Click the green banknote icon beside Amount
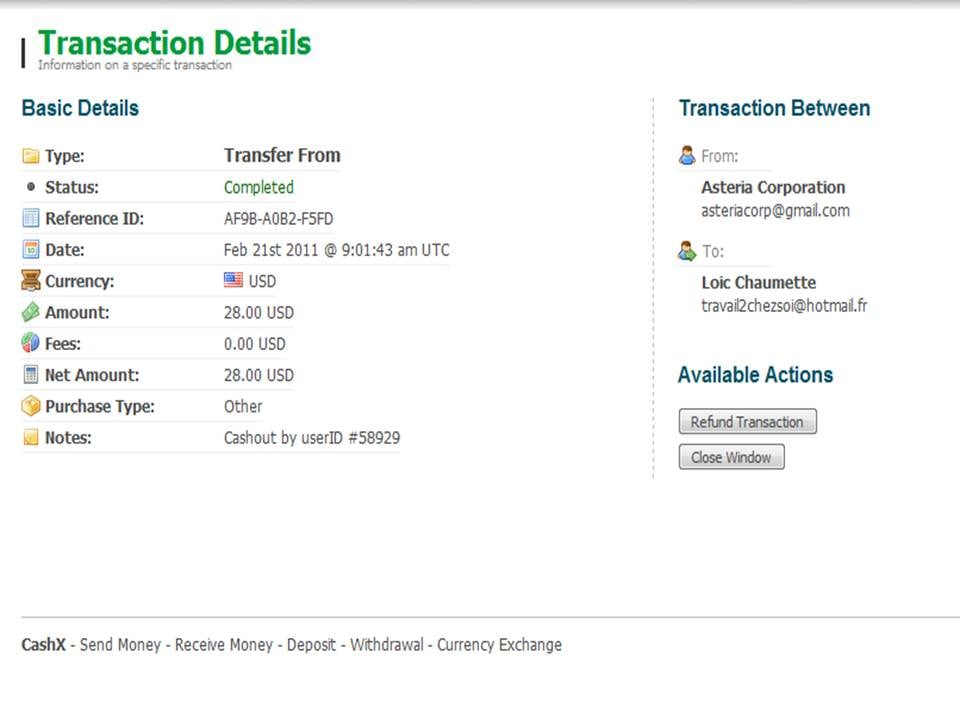960x720 pixels. click(31, 312)
